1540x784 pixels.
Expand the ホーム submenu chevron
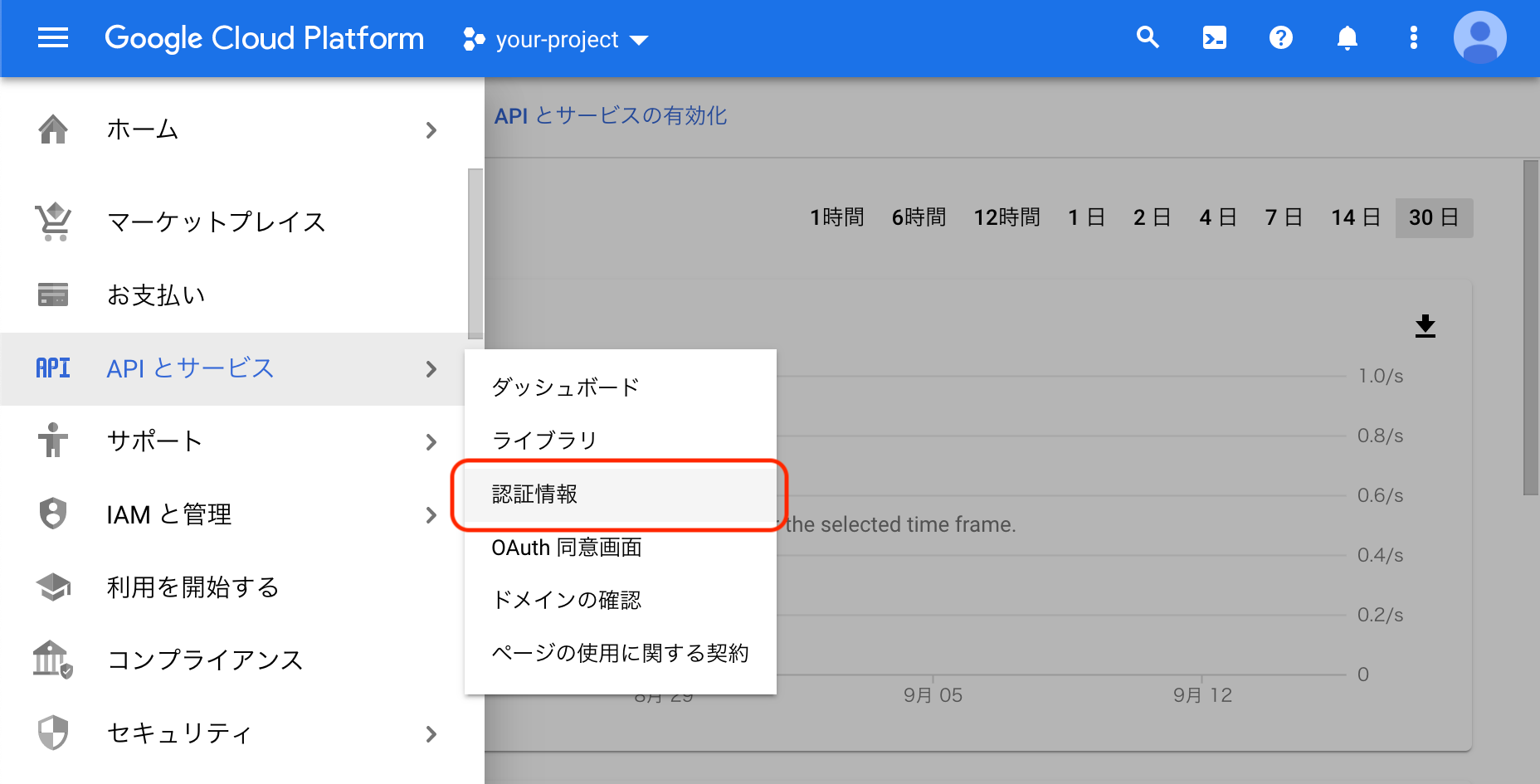431,130
